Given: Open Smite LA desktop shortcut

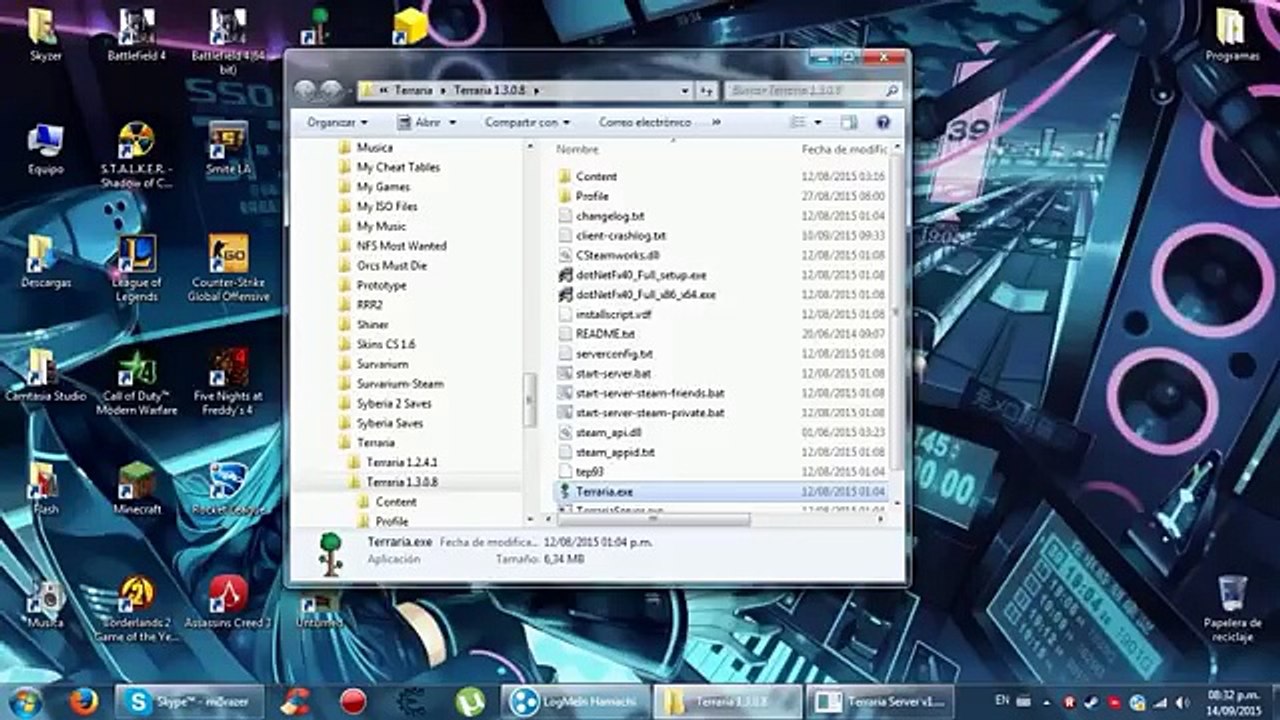Looking at the screenshot, I should (x=228, y=148).
